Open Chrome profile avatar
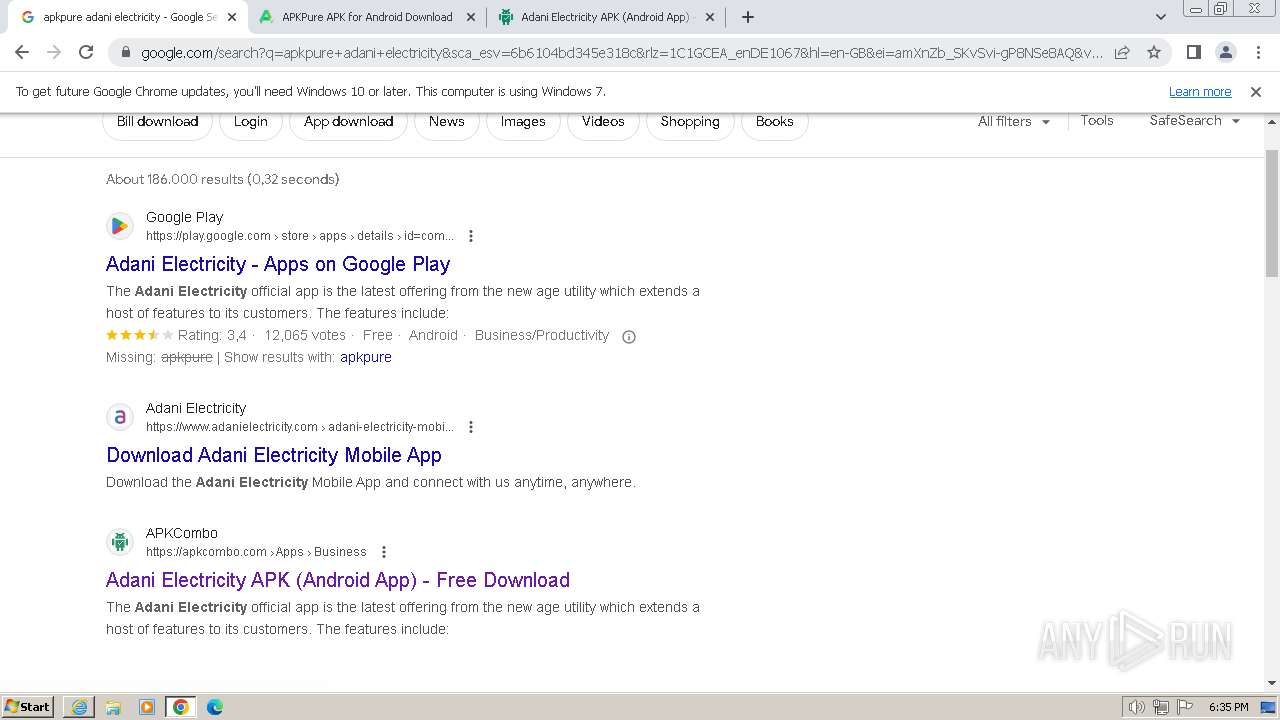The width and height of the screenshot is (1280, 720). click(1225, 52)
